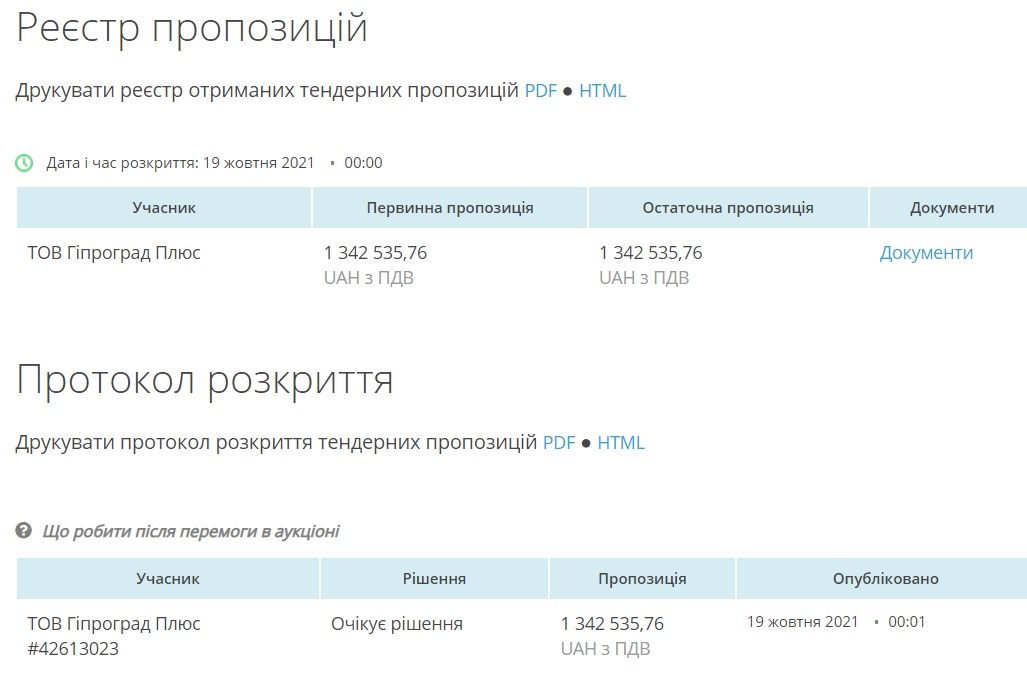Screen dimensions: 1027x689
Task: Click the green clock icon near disclosure date
Action: tap(24, 163)
